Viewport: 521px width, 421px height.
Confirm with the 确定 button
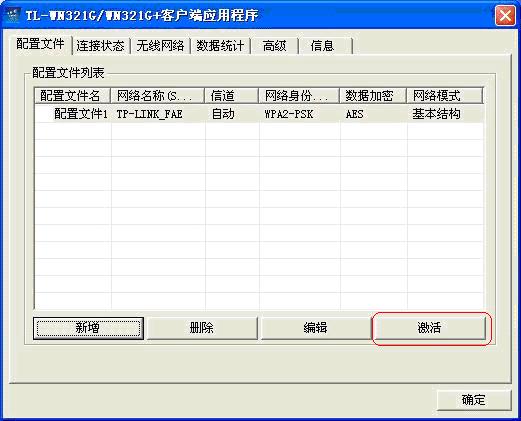pos(474,400)
